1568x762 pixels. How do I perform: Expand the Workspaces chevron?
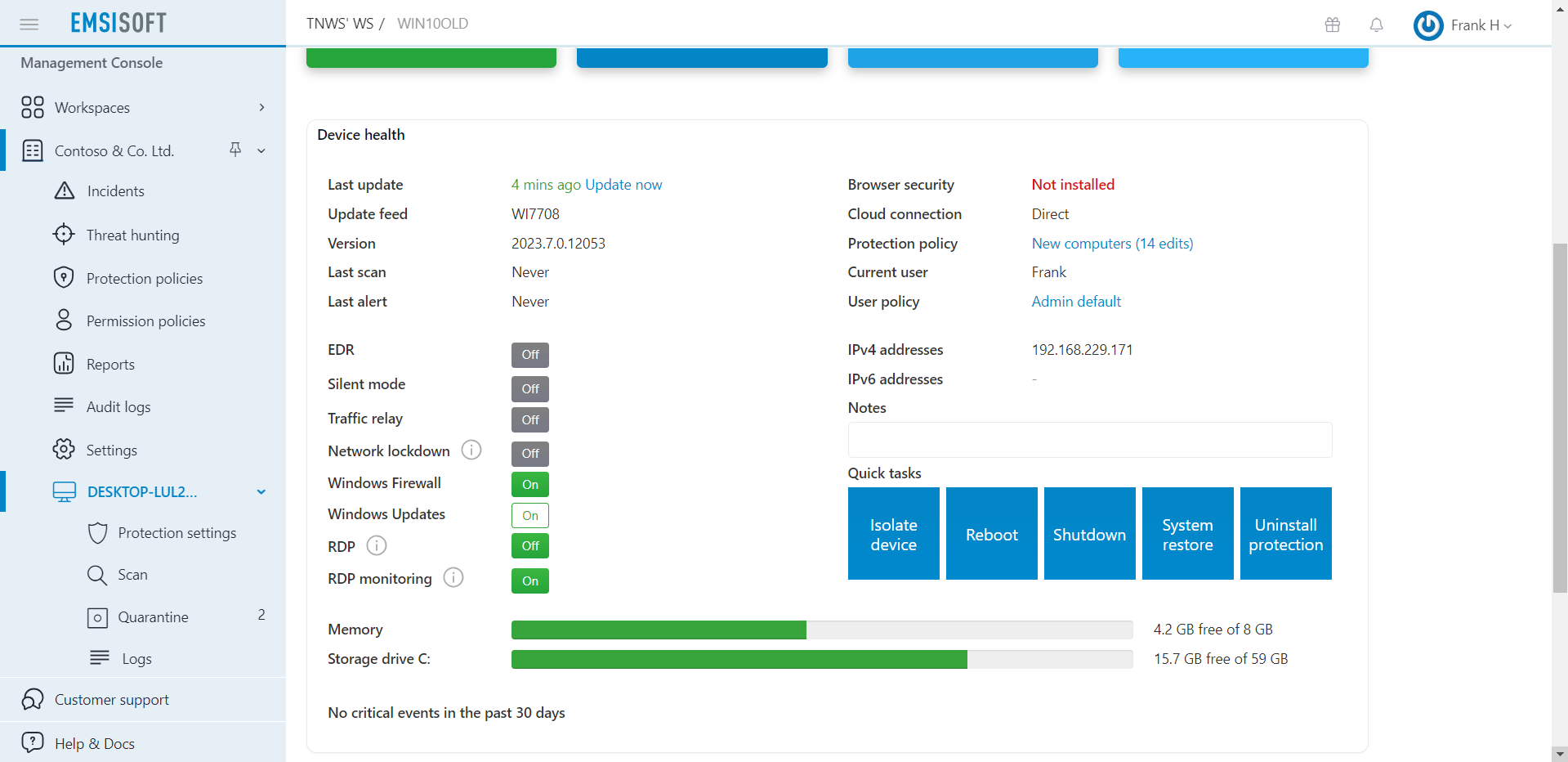[261, 107]
